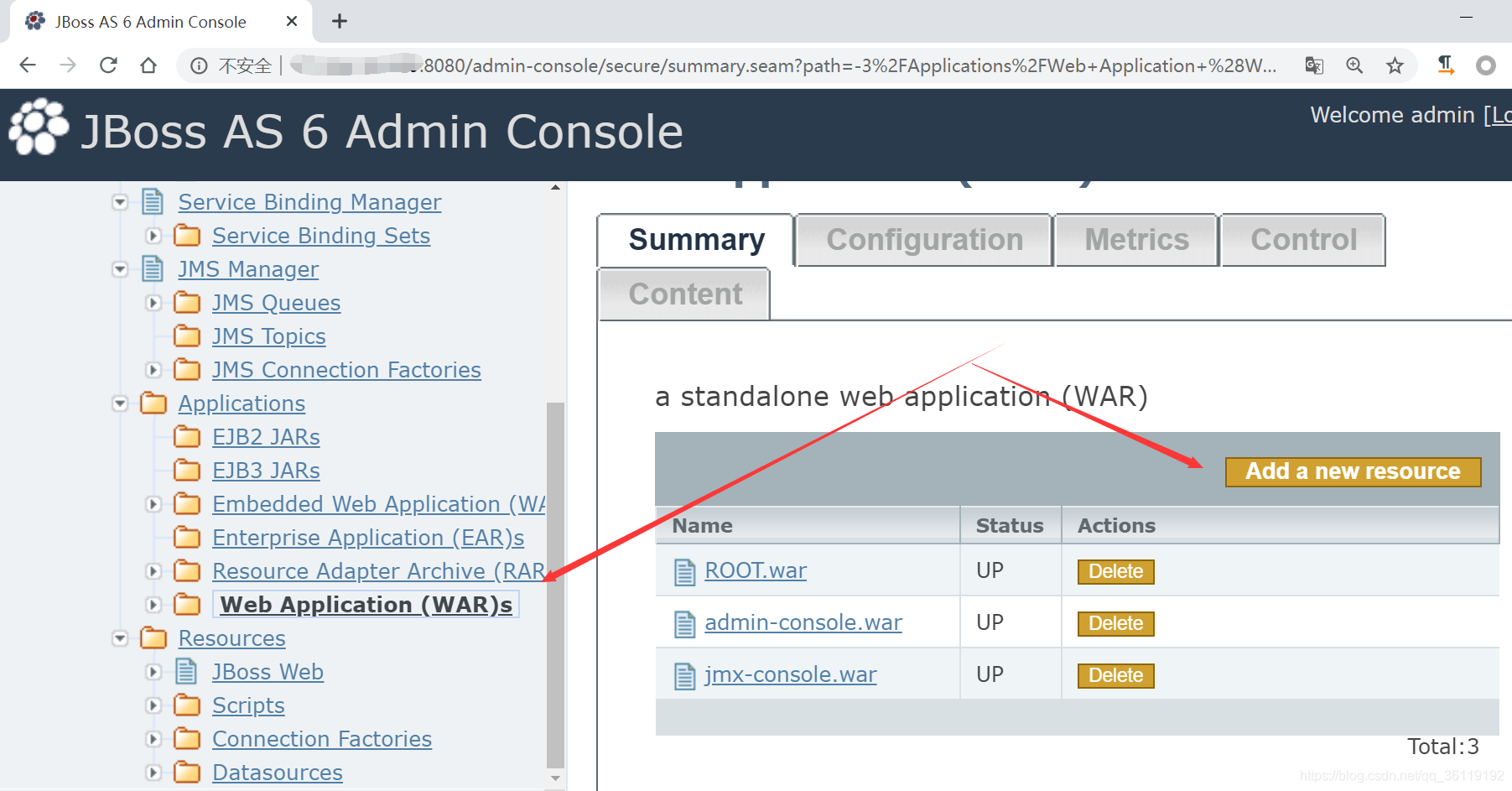Click the browser back arrow
The height and width of the screenshot is (791, 1512).
28,65
